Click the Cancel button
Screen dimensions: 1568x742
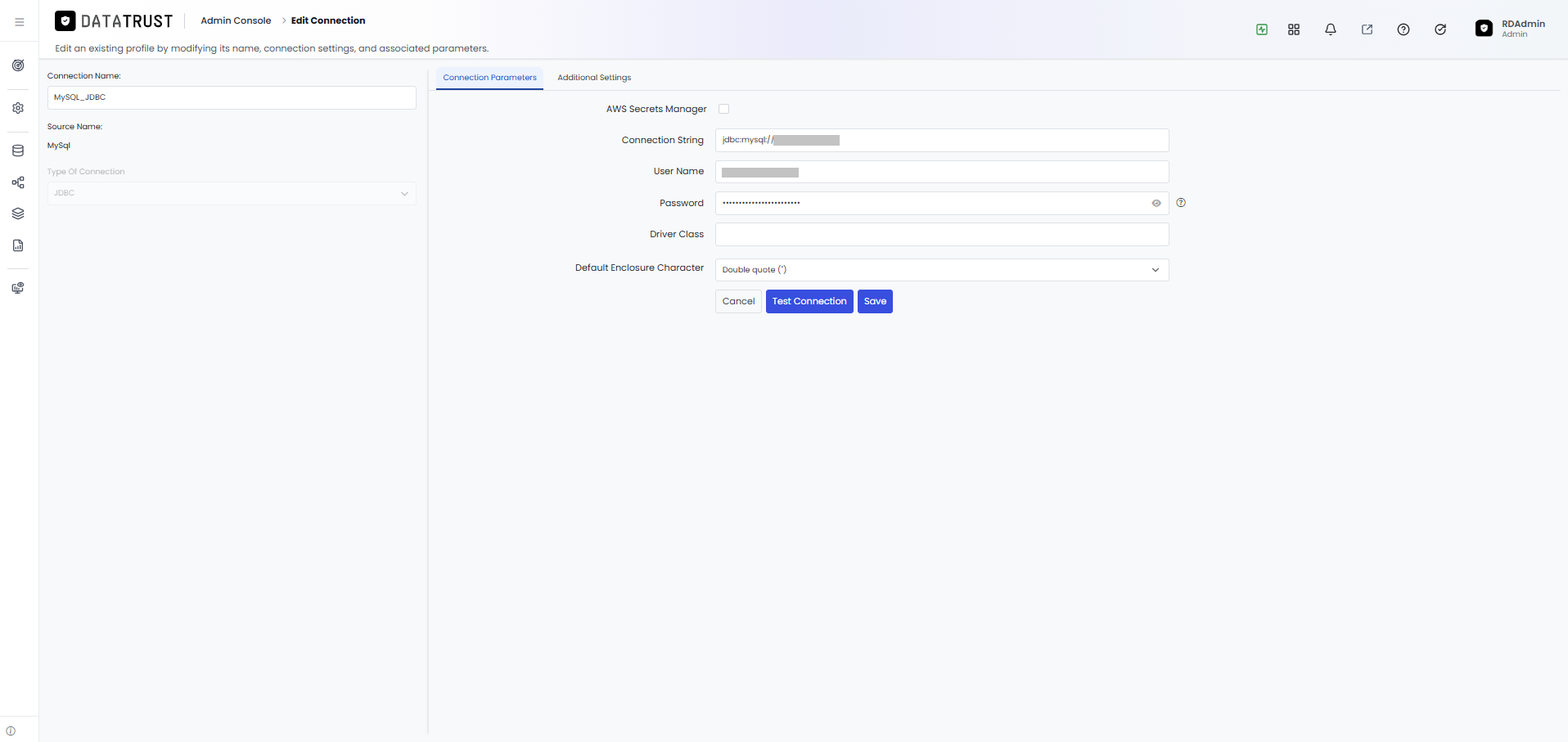[738, 301]
